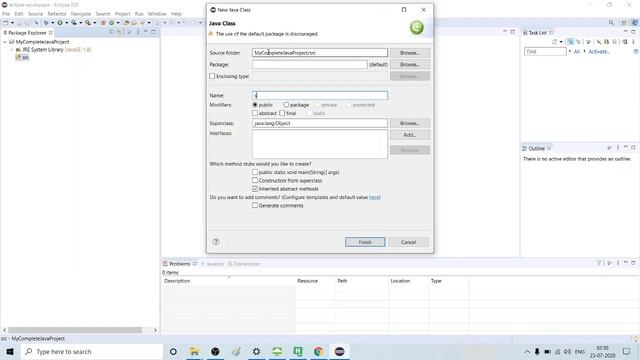
Task: Select the public modifier radio button
Action: [255, 105]
